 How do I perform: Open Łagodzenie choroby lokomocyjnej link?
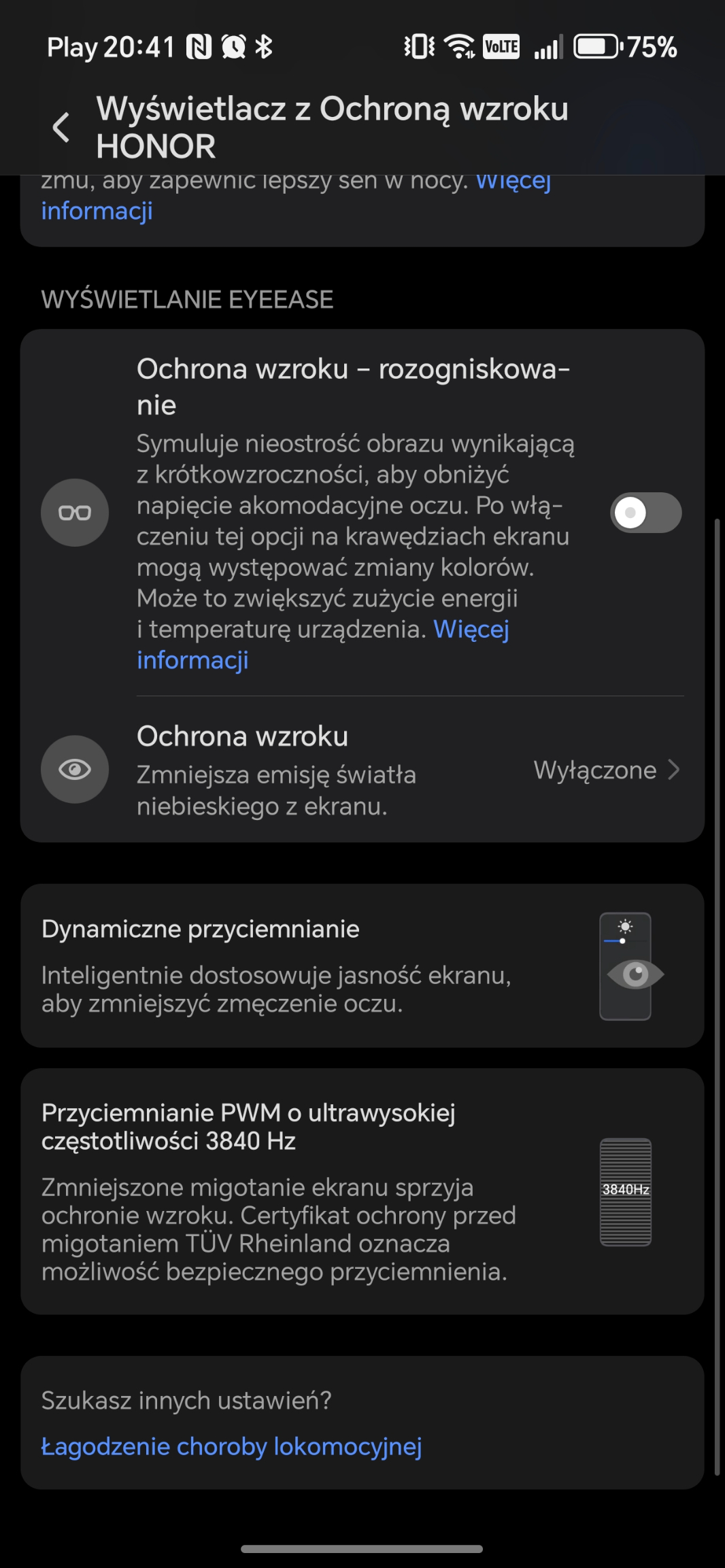(231, 1446)
